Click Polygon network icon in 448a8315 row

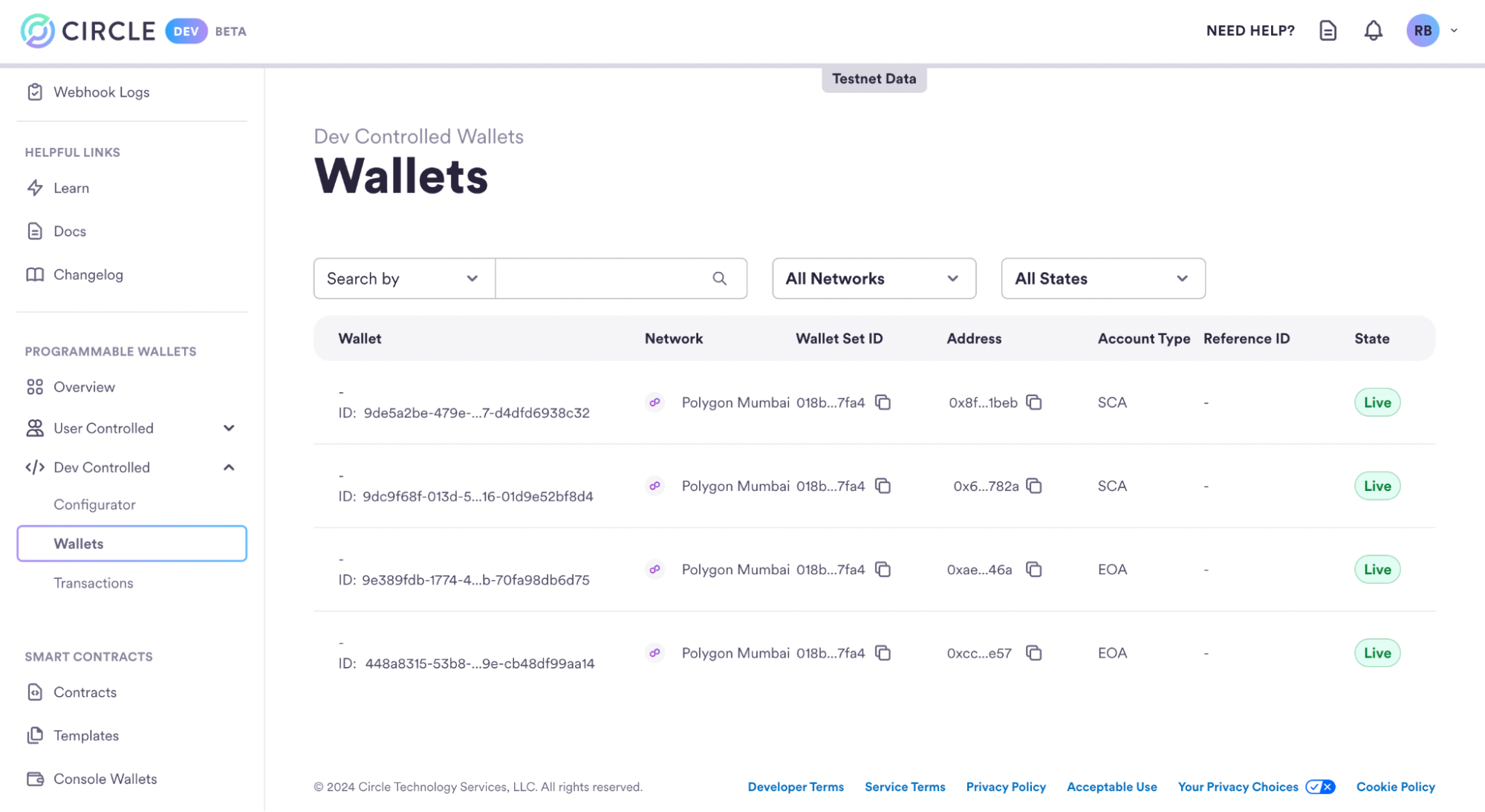pos(654,653)
